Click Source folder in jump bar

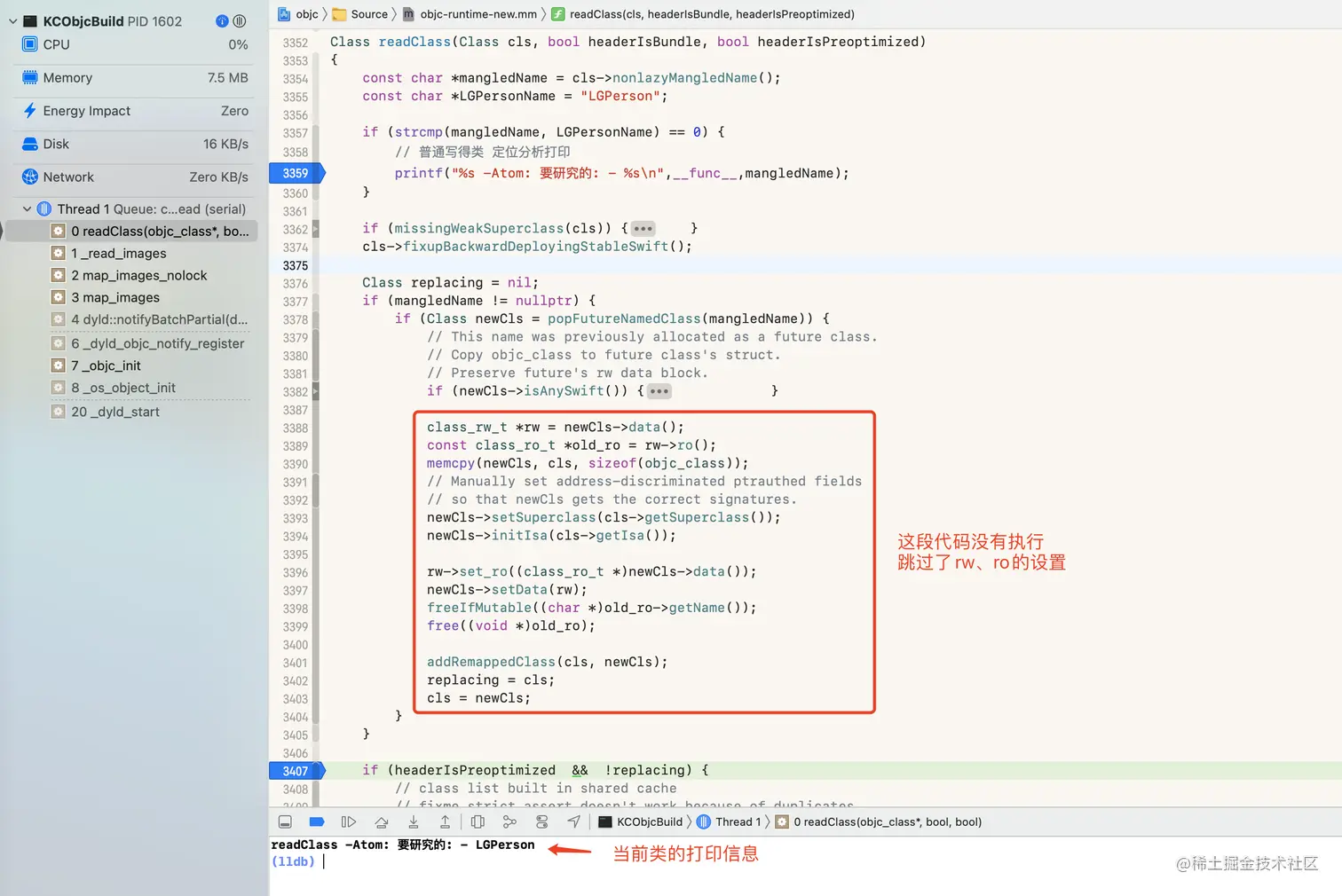pos(360,14)
